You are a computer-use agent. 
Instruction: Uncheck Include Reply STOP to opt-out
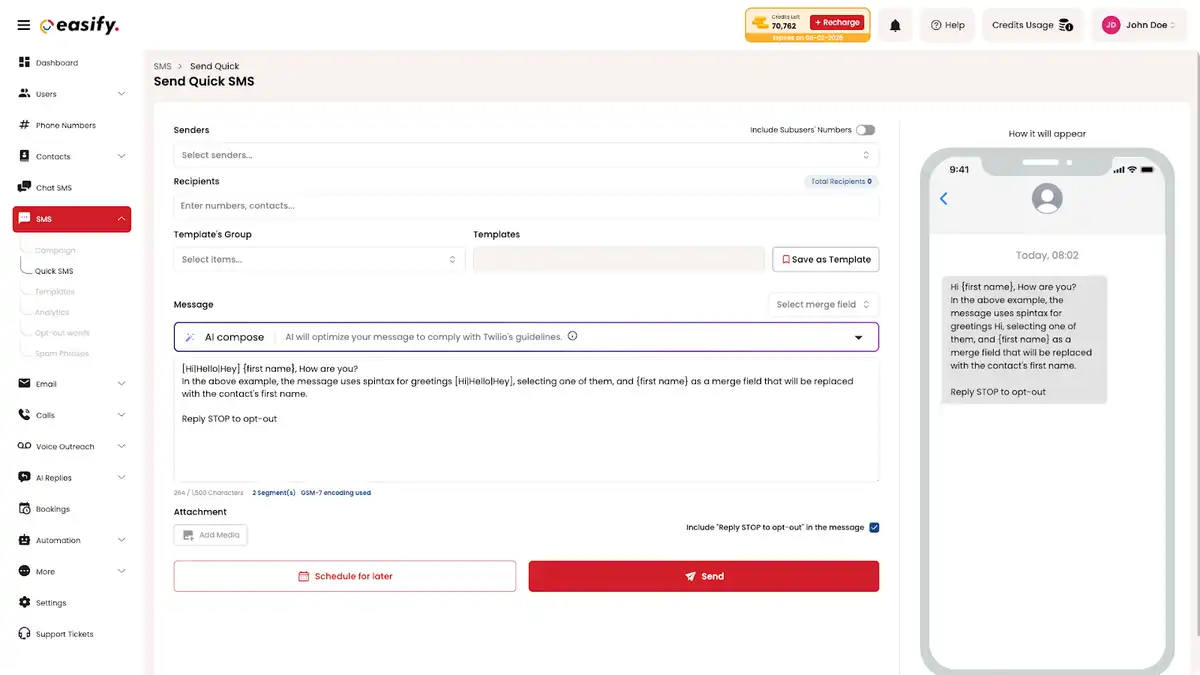(x=874, y=527)
